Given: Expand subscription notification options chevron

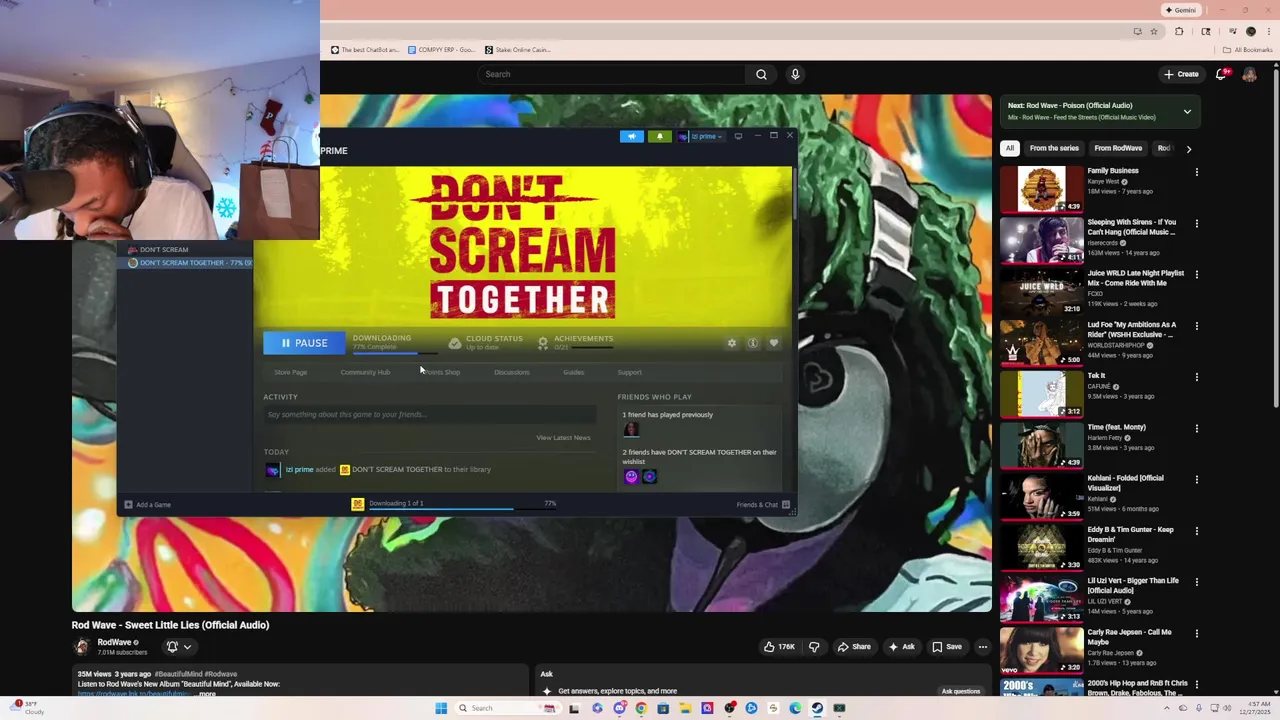Looking at the screenshot, I should (187, 647).
